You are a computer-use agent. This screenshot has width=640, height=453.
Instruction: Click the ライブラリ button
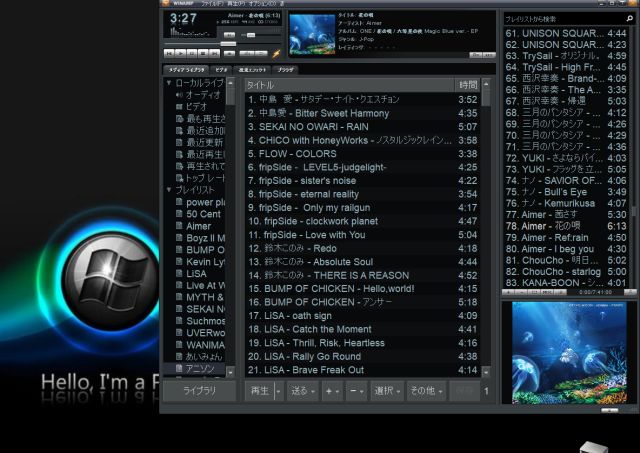pos(199,391)
